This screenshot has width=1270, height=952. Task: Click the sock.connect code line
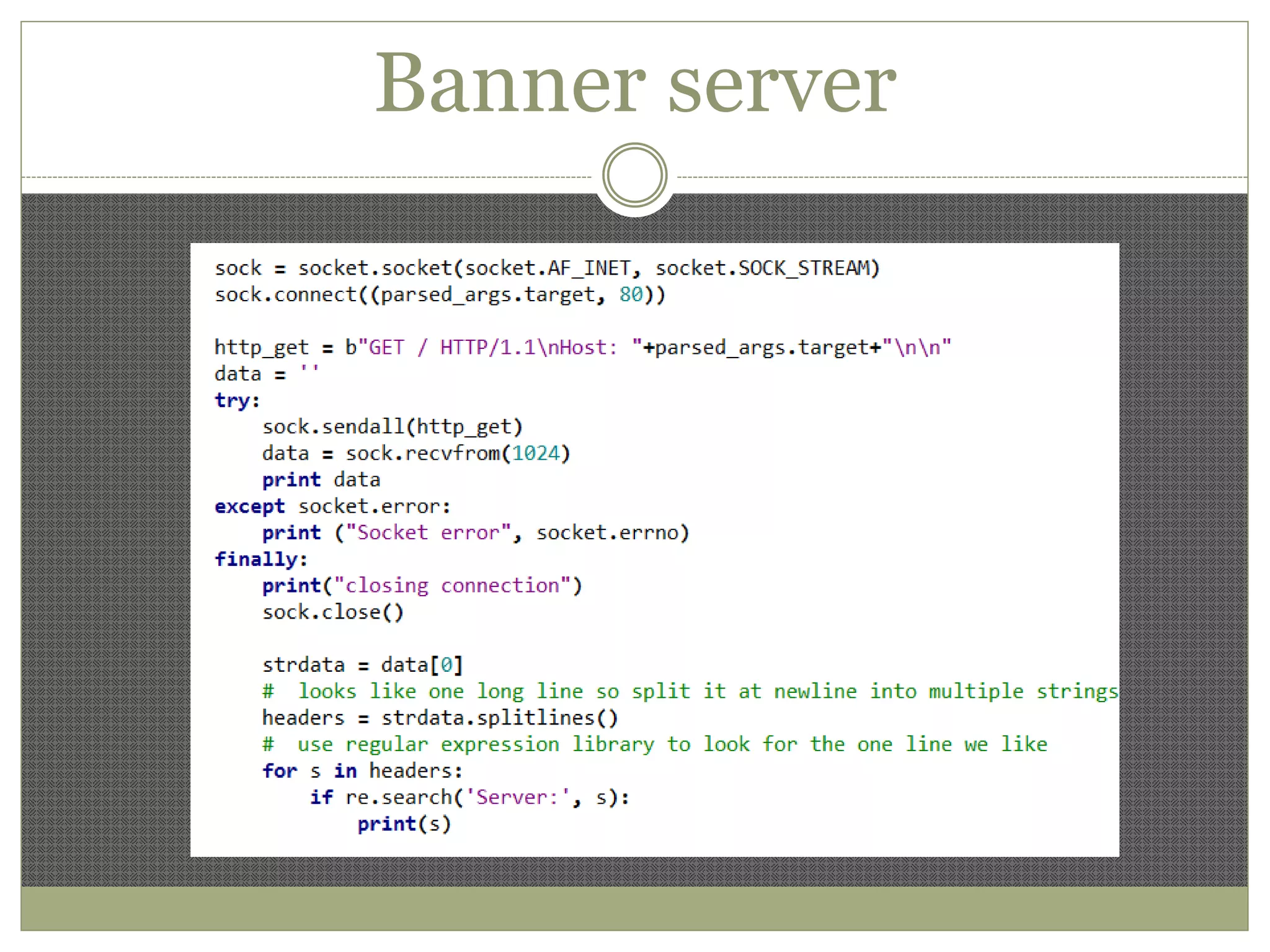point(440,294)
